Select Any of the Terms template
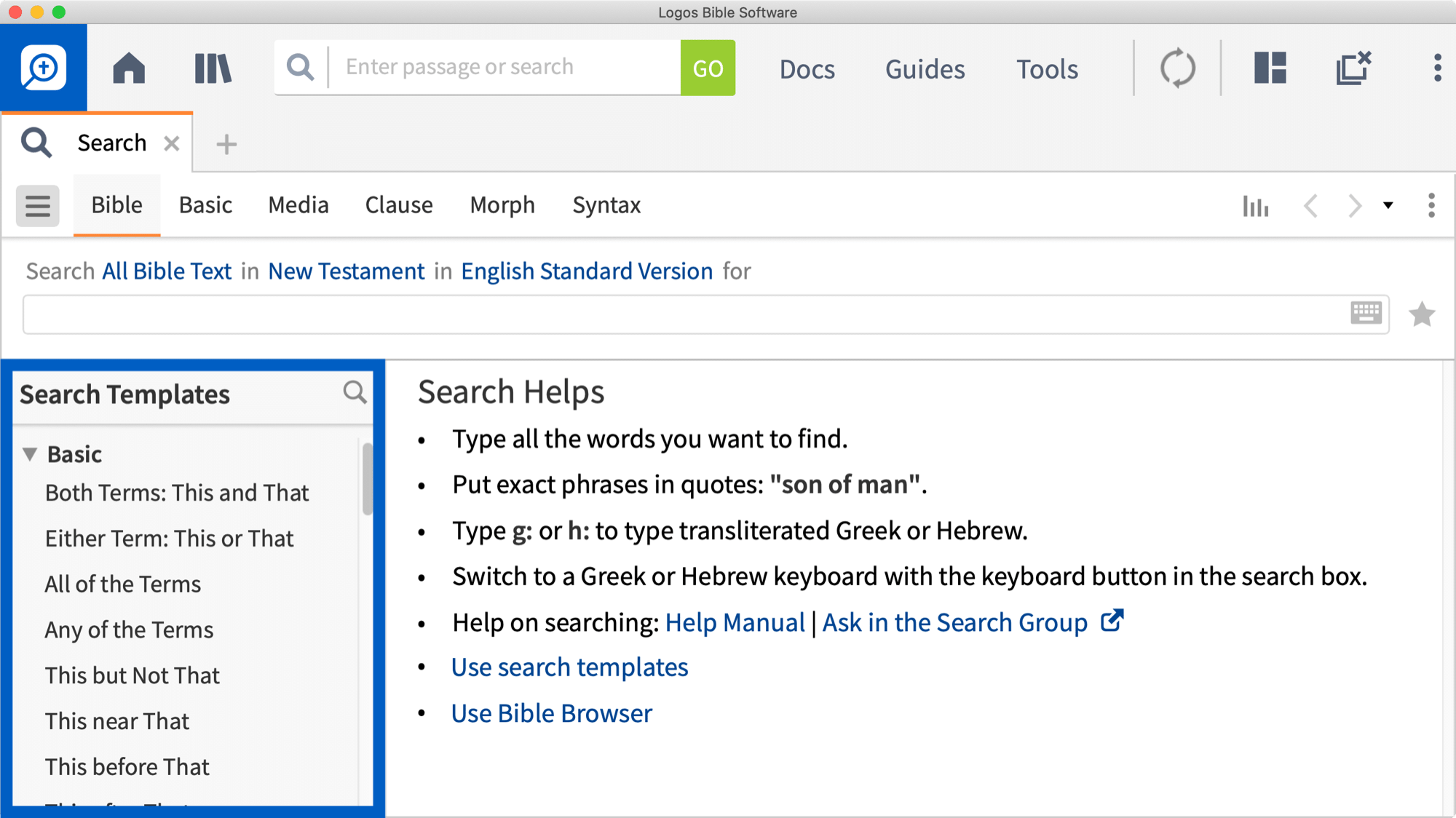This screenshot has height=818, width=1456. click(x=129, y=630)
